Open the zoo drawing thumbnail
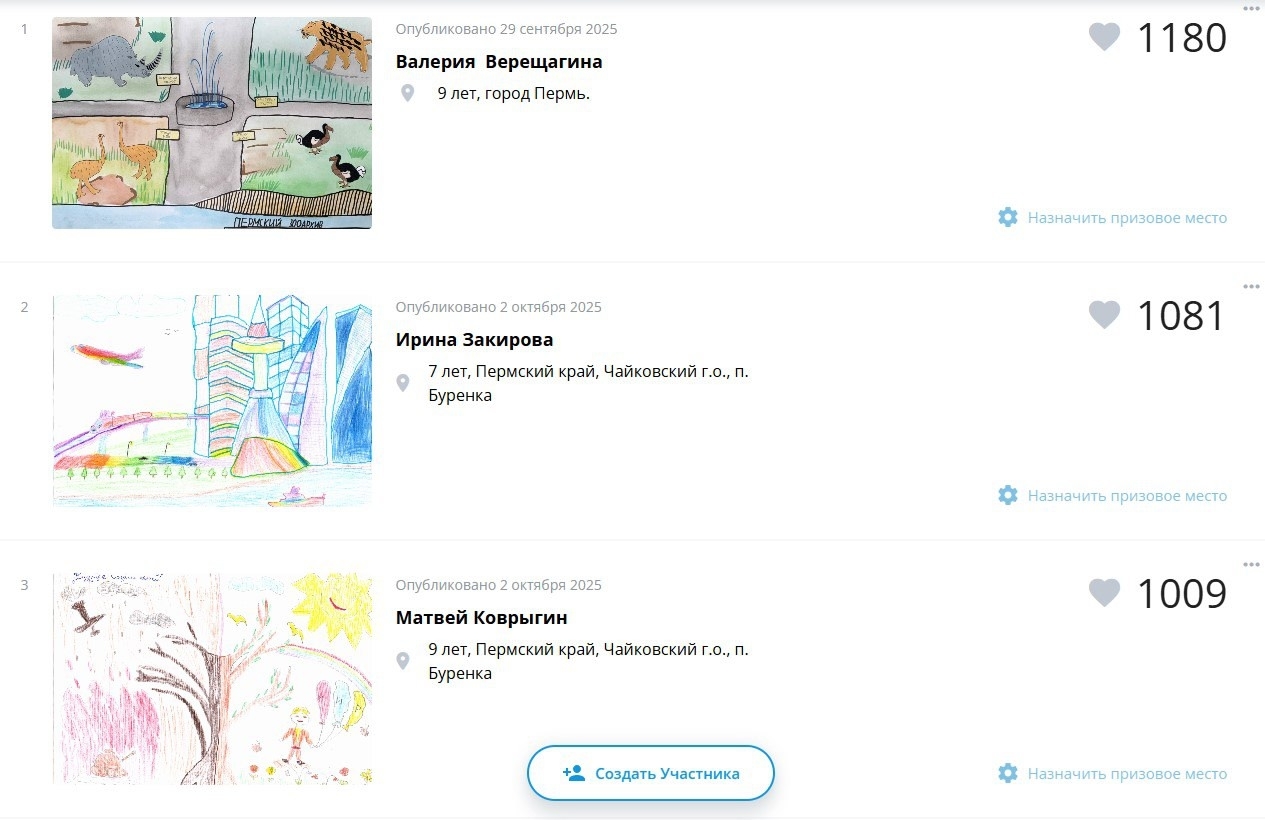This screenshot has height=820, width=1265. pyautogui.click(x=212, y=123)
